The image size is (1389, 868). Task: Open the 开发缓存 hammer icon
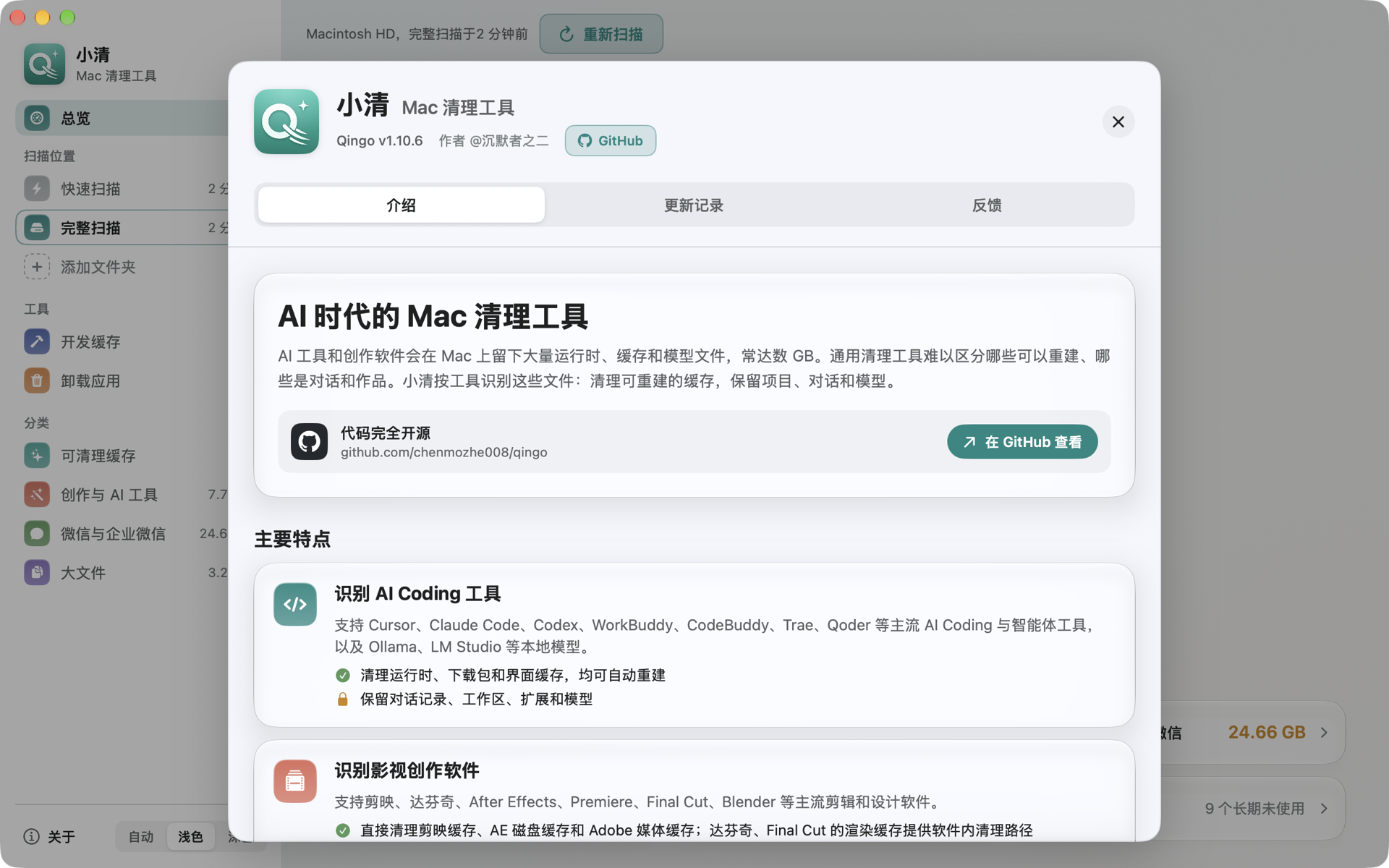pyautogui.click(x=37, y=341)
